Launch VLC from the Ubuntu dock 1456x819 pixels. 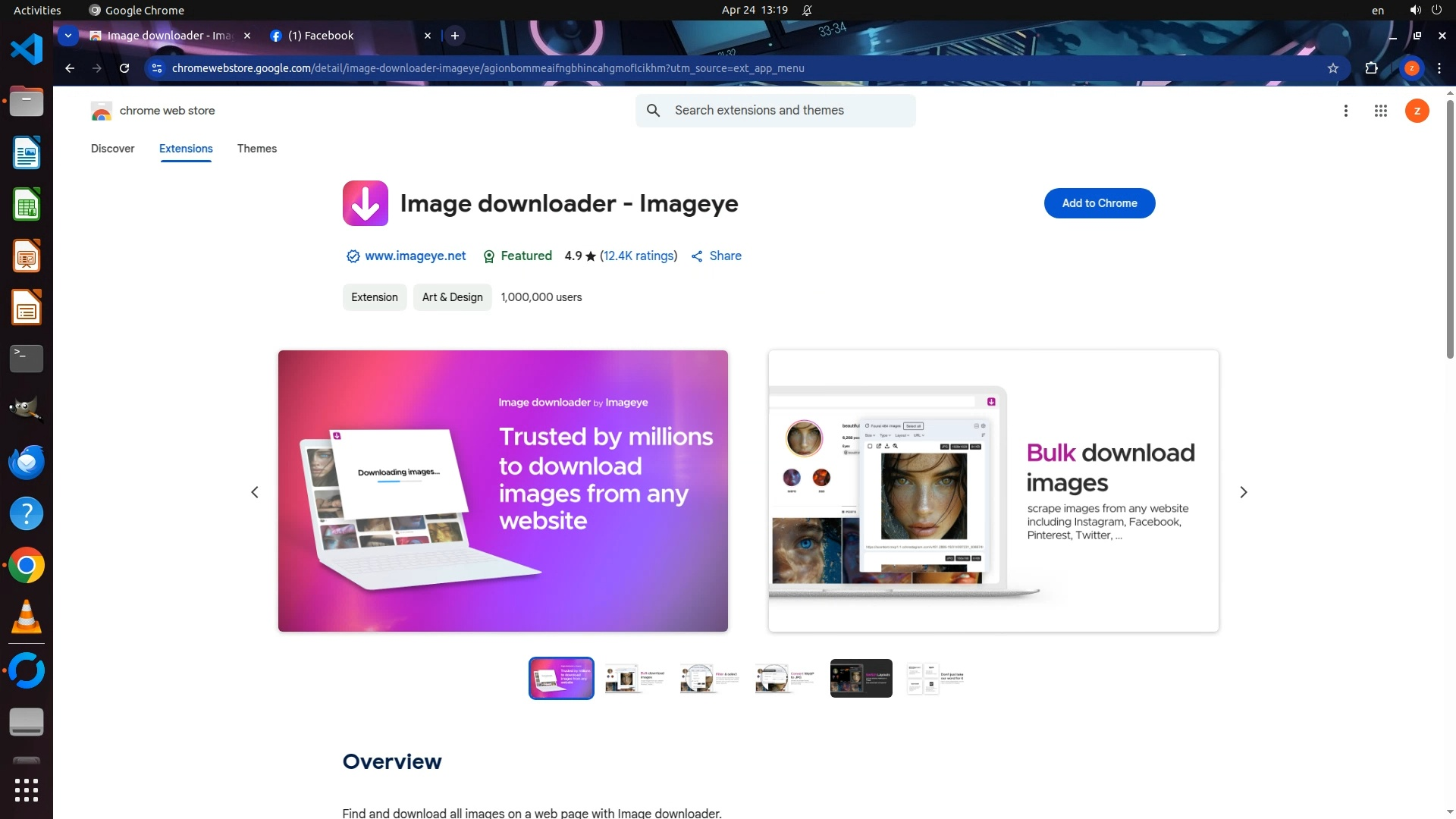[27, 617]
